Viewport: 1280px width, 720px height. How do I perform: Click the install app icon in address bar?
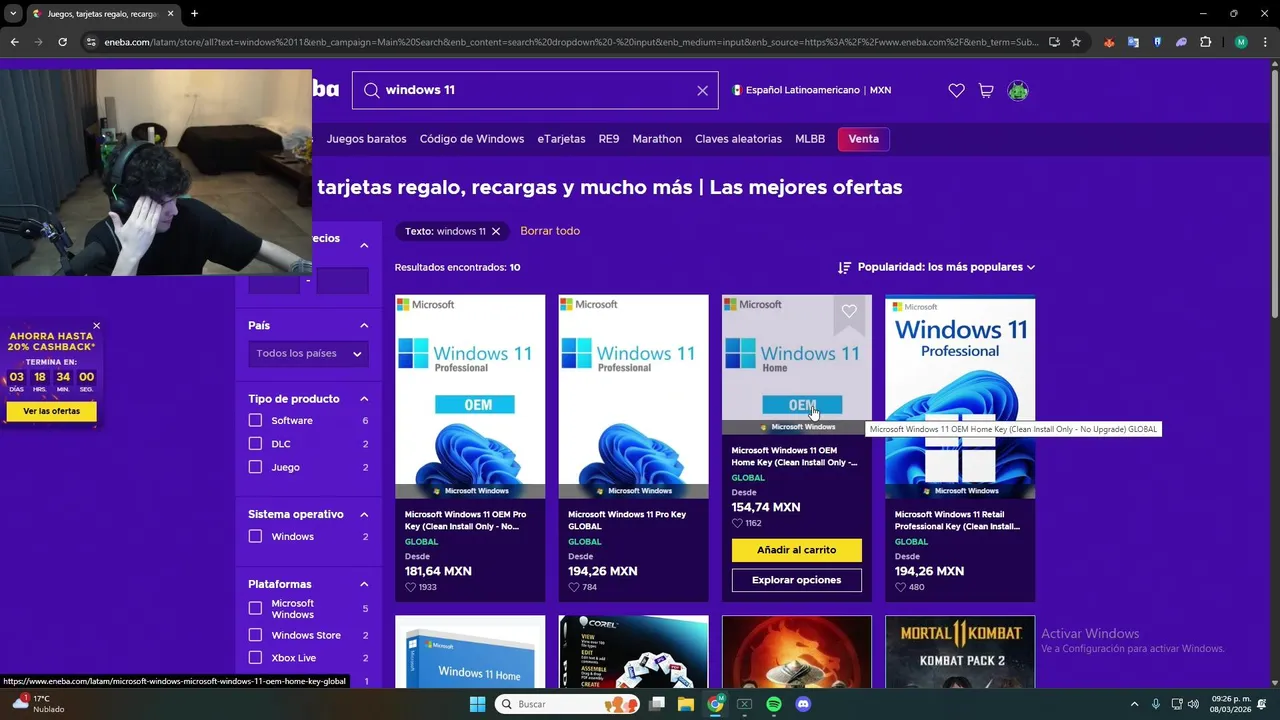click(x=1054, y=42)
